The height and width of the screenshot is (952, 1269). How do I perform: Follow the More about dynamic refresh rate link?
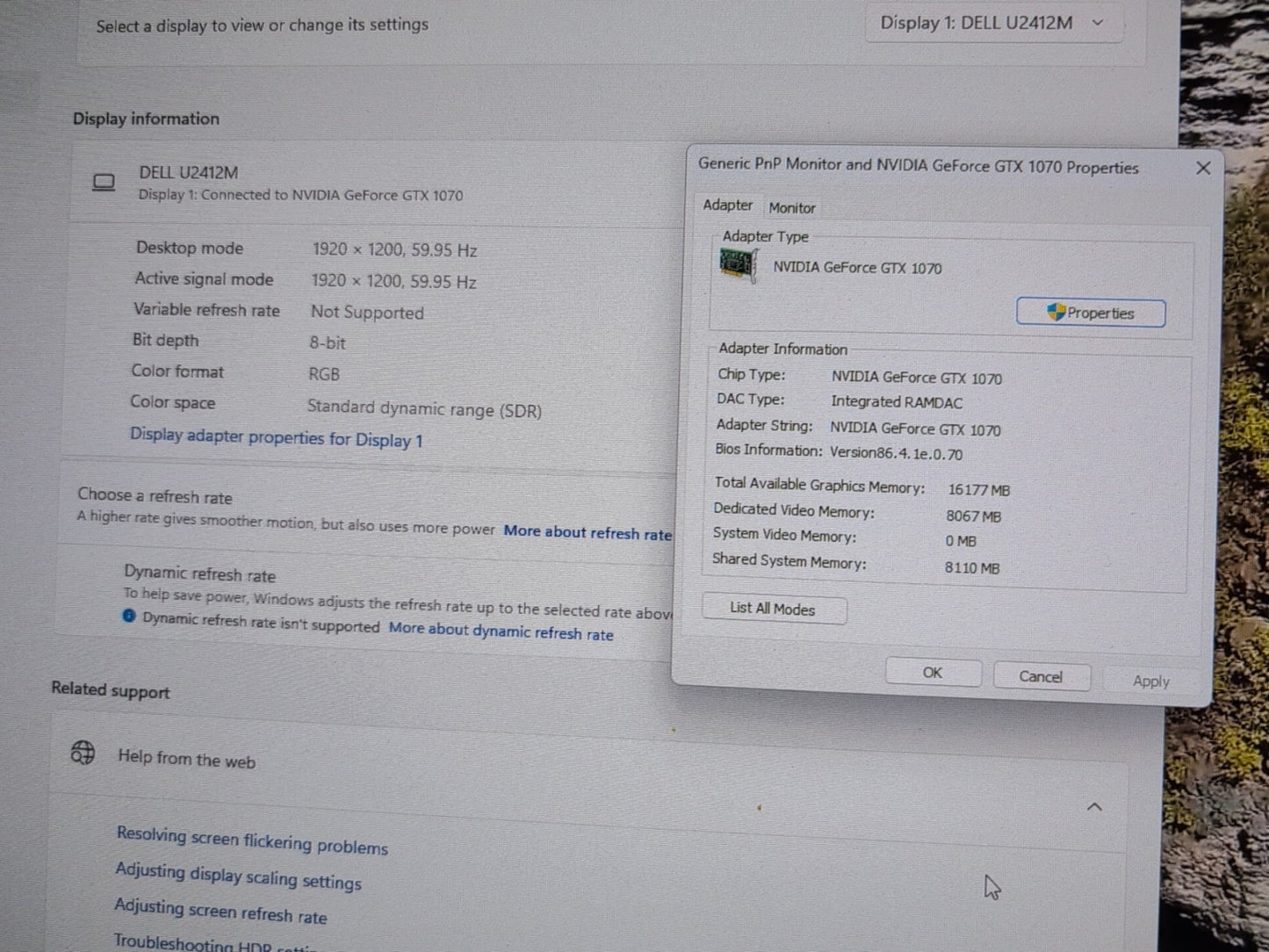pyautogui.click(x=501, y=631)
